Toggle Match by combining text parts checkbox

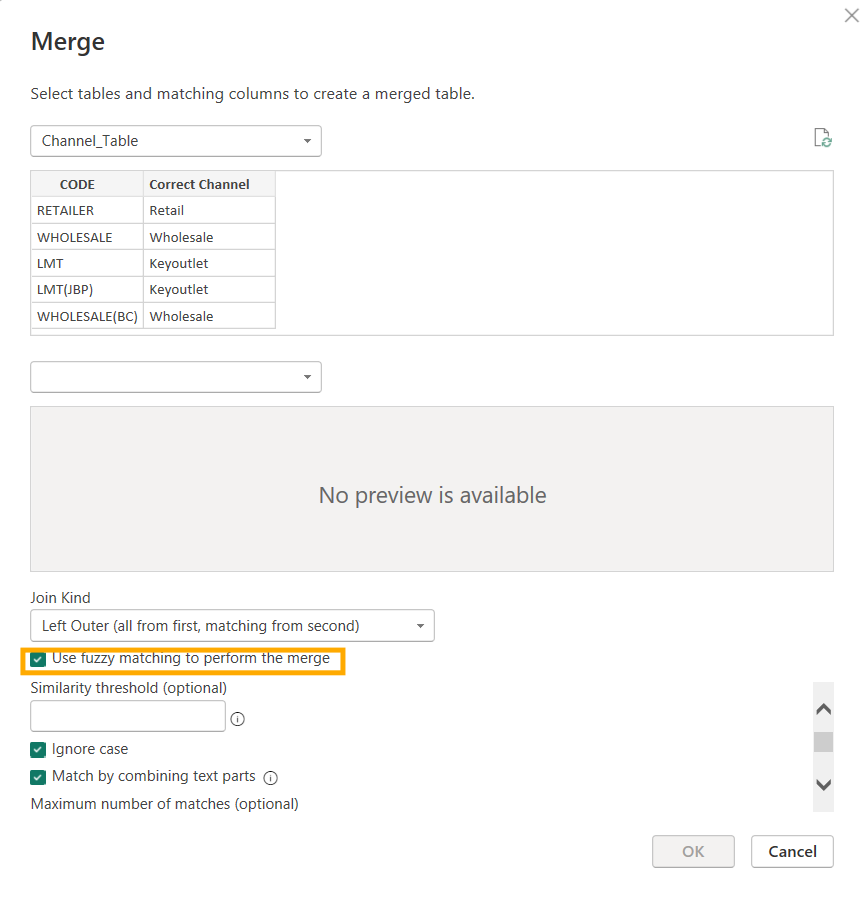coord(38,777)
